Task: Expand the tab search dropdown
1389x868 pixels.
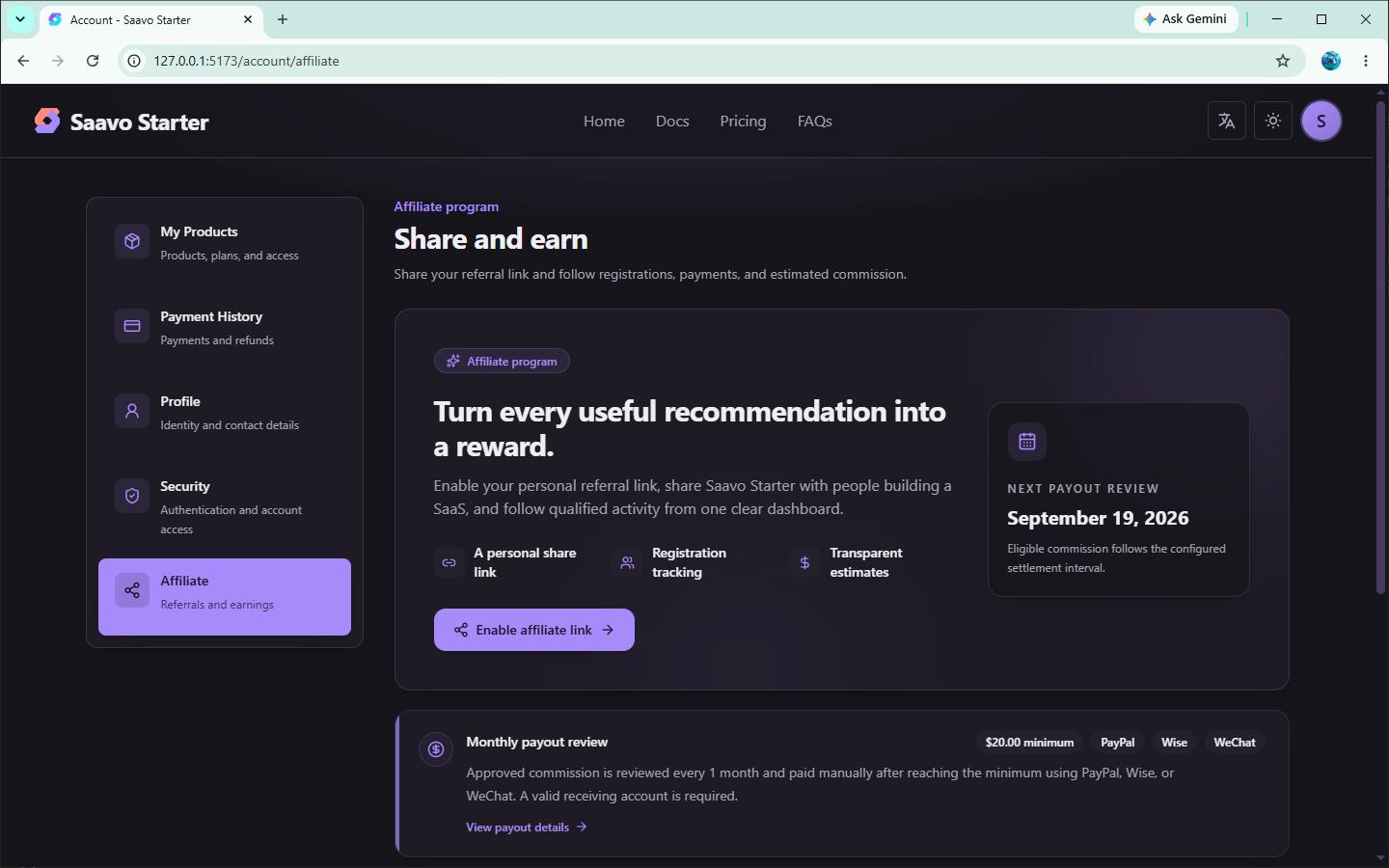Action: click(x=20, y=19)
